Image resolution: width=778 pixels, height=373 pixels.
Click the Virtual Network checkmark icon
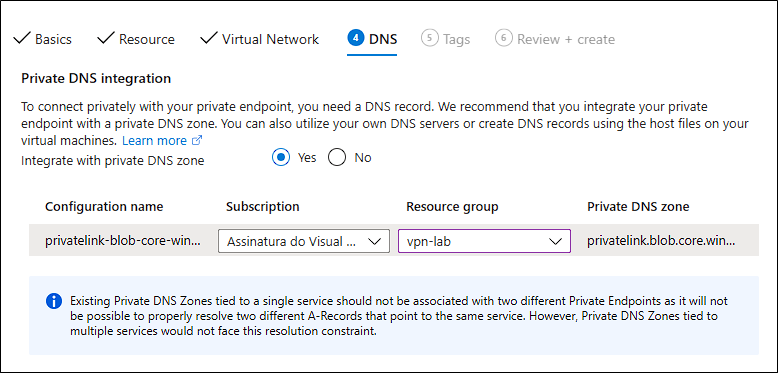tap(209, 38)
